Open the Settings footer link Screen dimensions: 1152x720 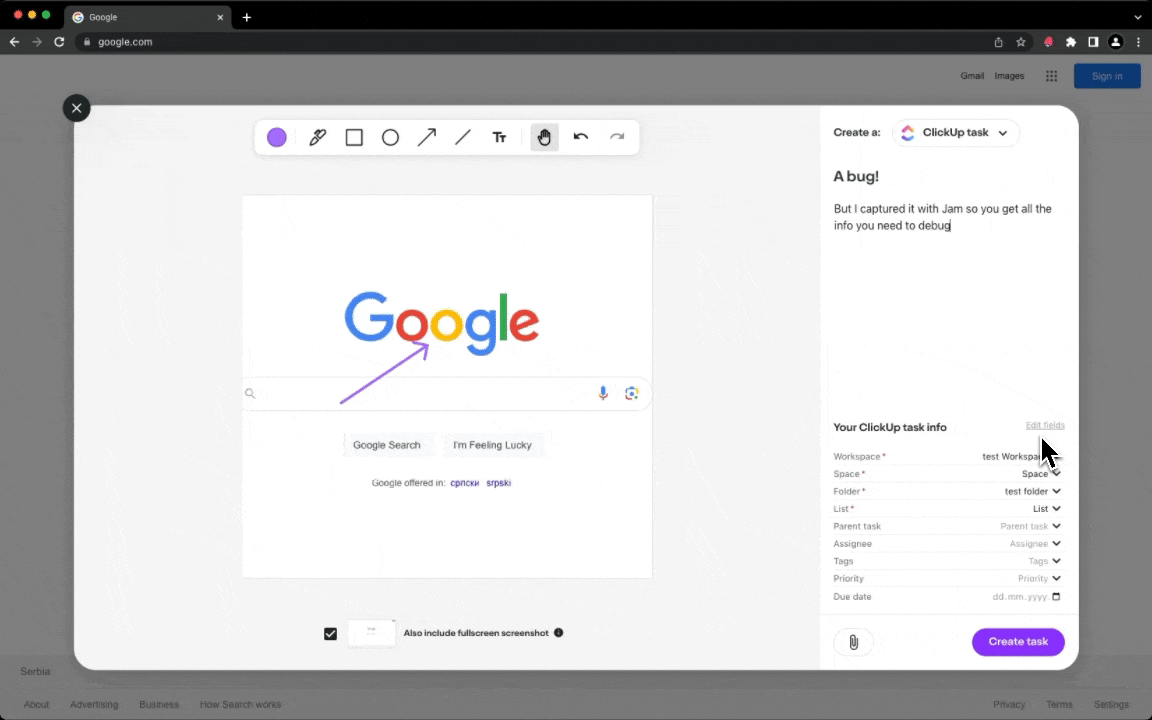1111,705
